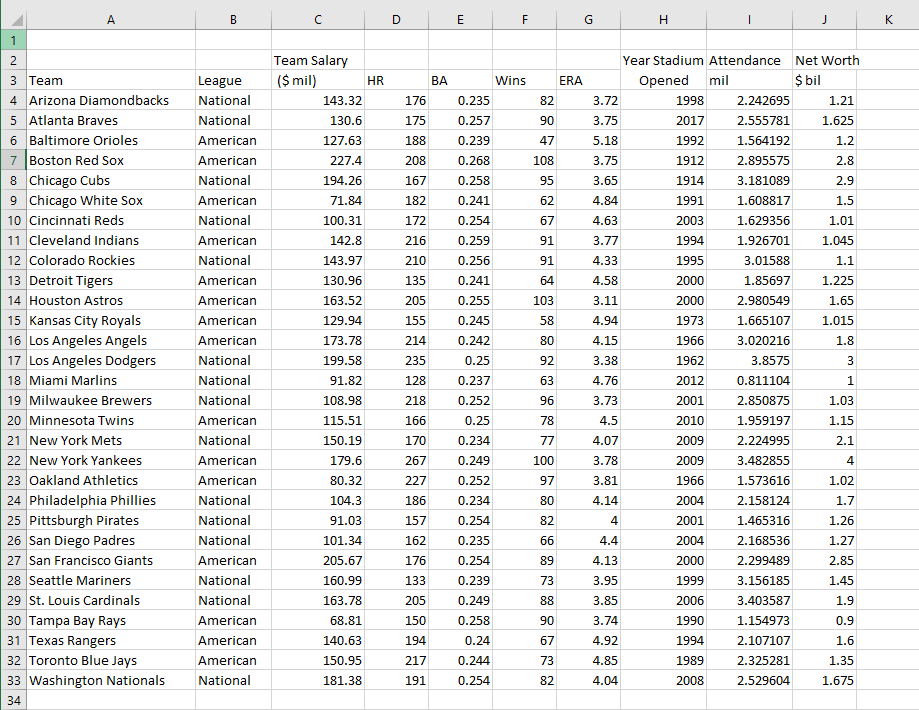Screen dimensions: 919x710
Task: Click the Chicago Cubs salary cell showing 194.26
Action: coord(317,180)
